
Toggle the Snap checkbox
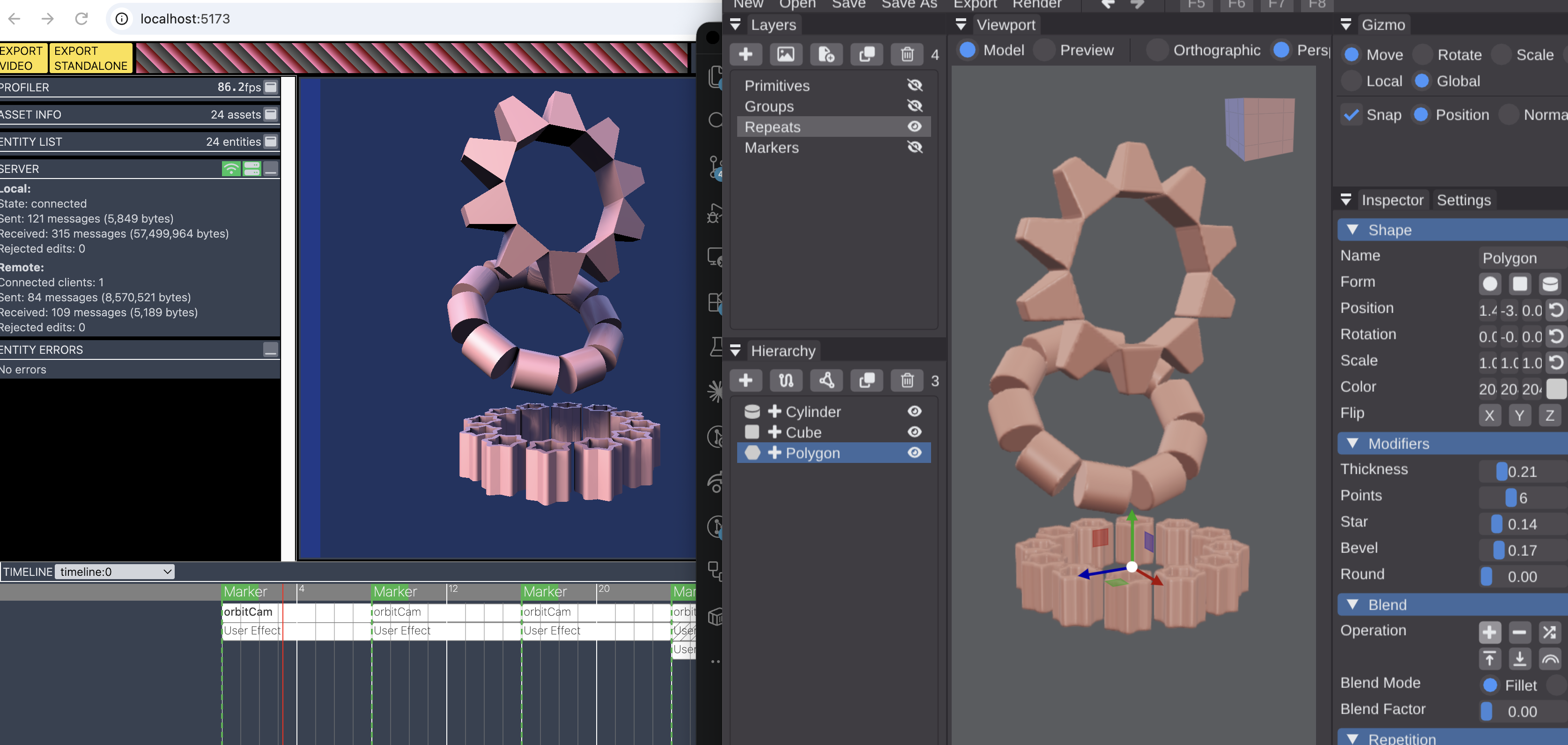[1351, 114]
